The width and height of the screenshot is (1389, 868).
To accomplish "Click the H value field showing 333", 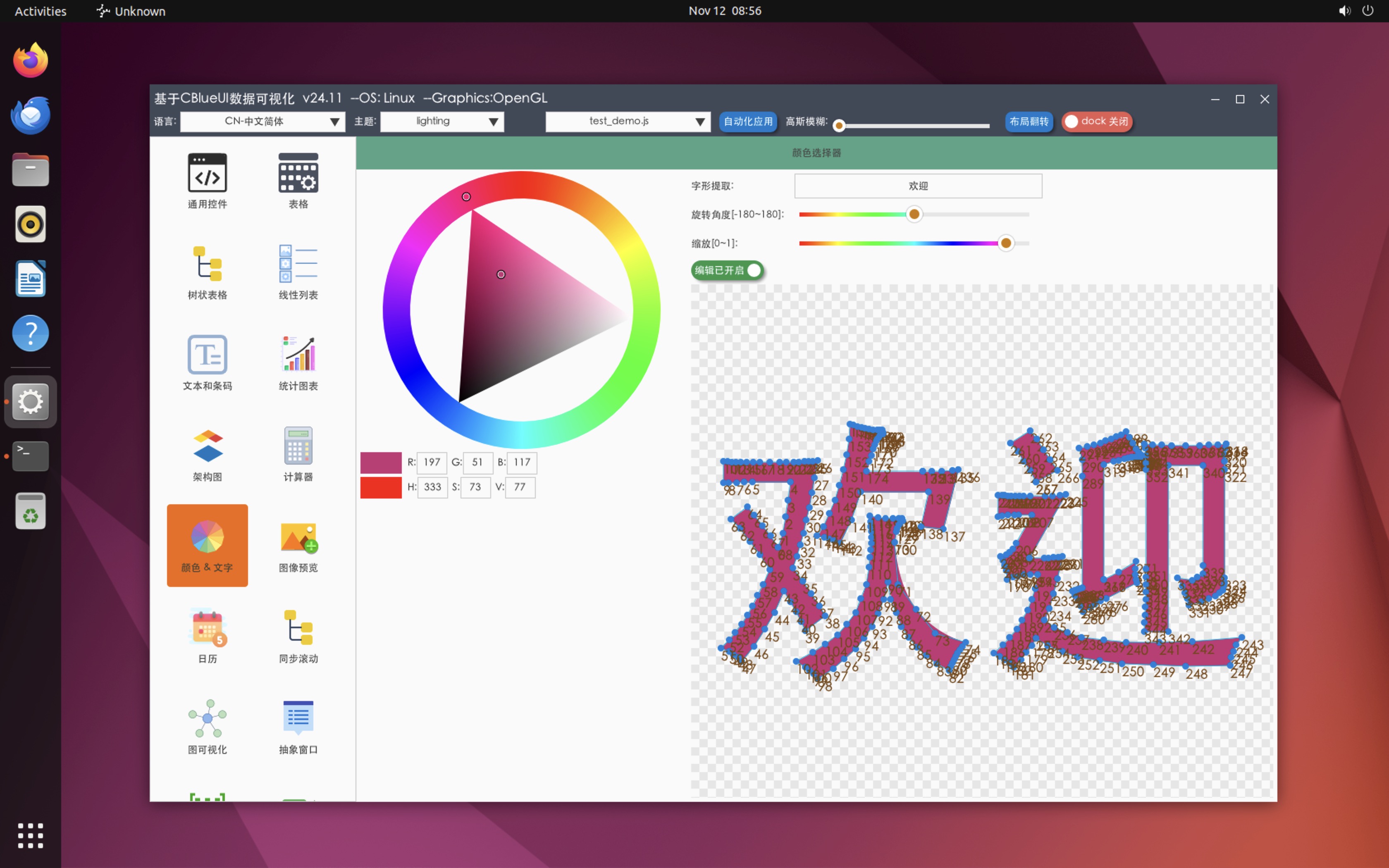I will pos(432,487).
